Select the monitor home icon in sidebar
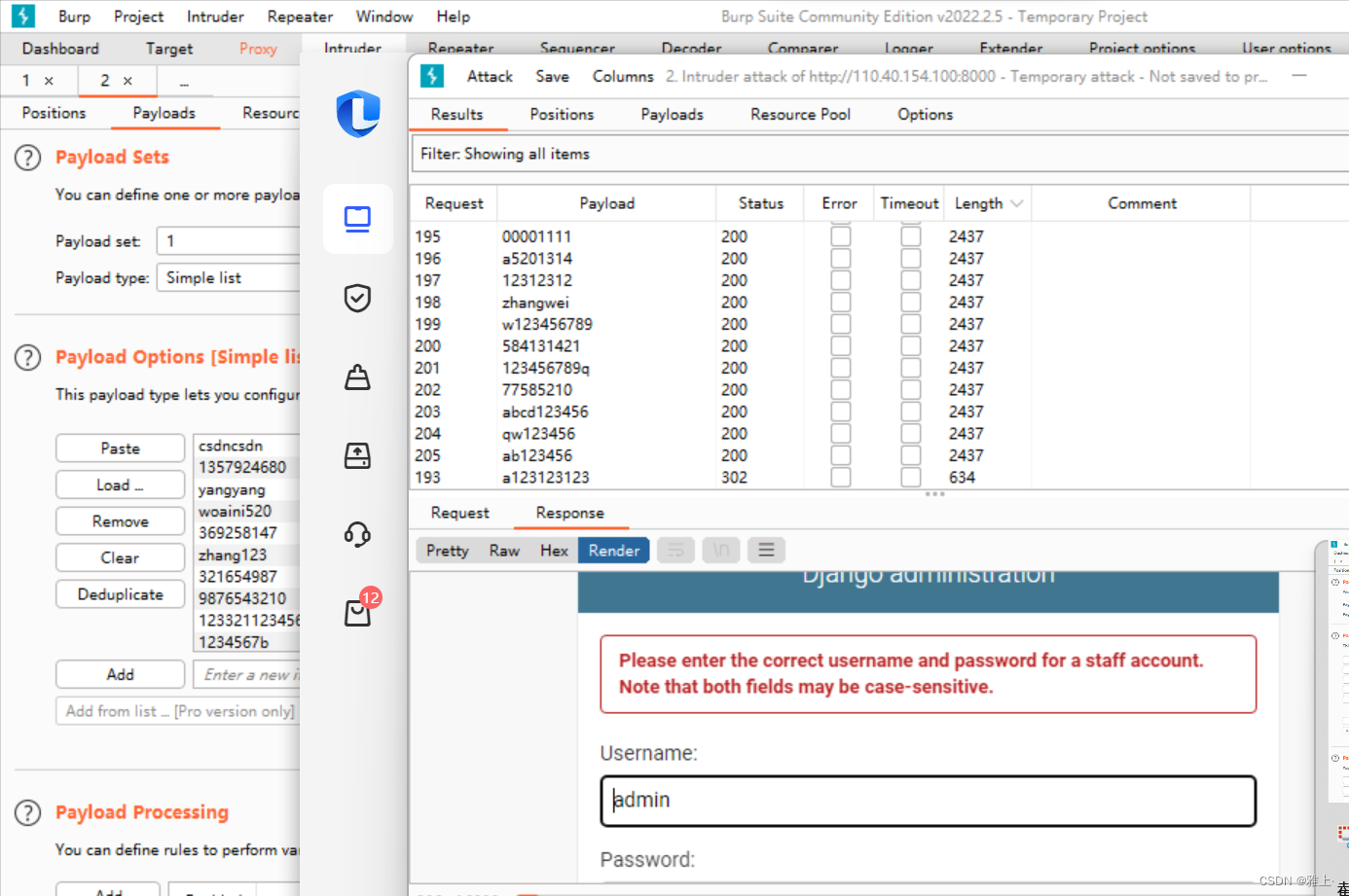Image resolution: width=1349 pixels, height=896 pixels. click(x=357, y=219)
